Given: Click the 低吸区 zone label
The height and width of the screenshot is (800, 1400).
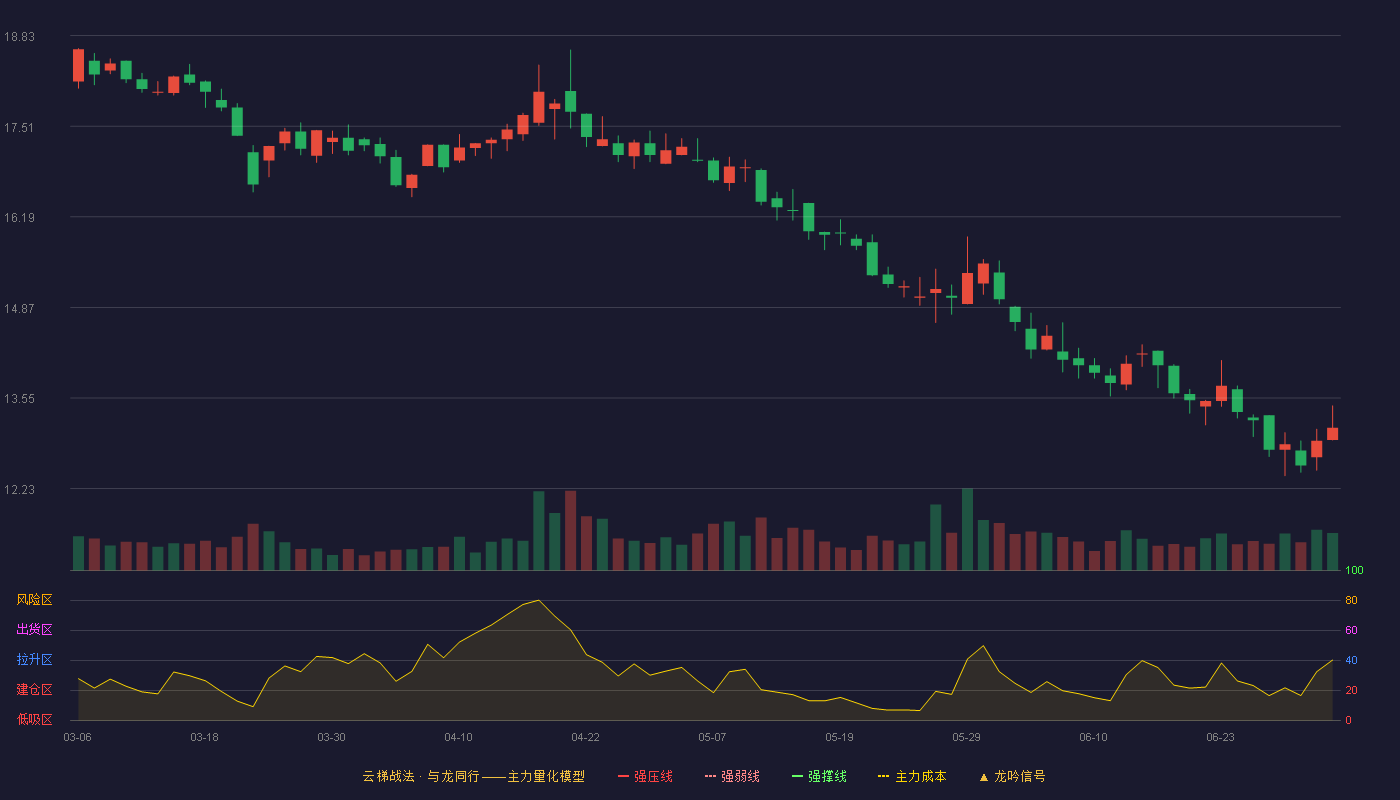Looking at the screenshot, I should [x=34, y=719].
